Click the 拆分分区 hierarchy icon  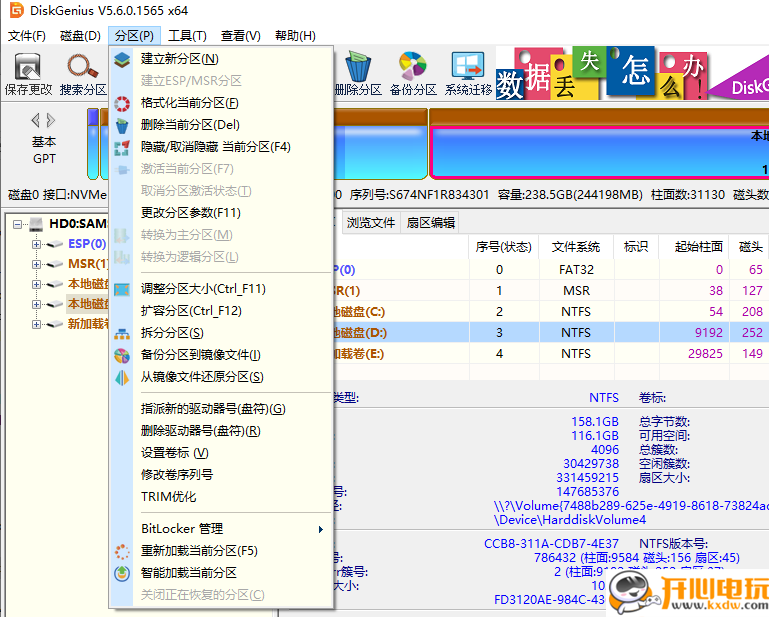pyautogui.click(x=122, y=334)
